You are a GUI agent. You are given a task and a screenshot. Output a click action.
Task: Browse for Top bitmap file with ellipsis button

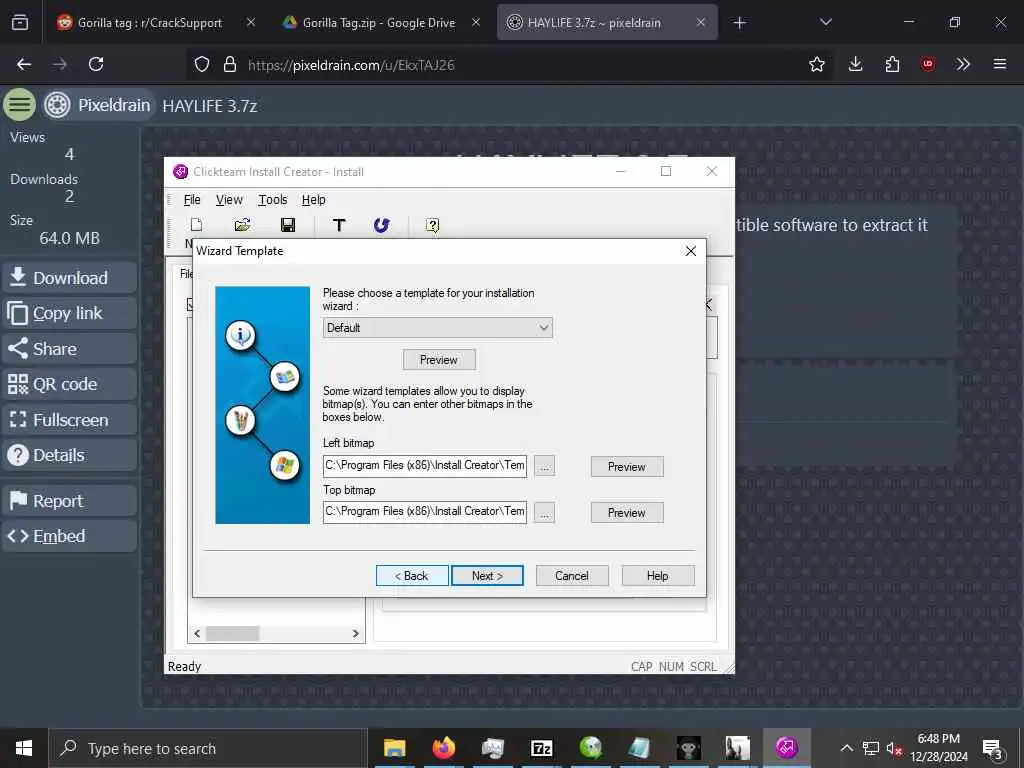[545, 512]
